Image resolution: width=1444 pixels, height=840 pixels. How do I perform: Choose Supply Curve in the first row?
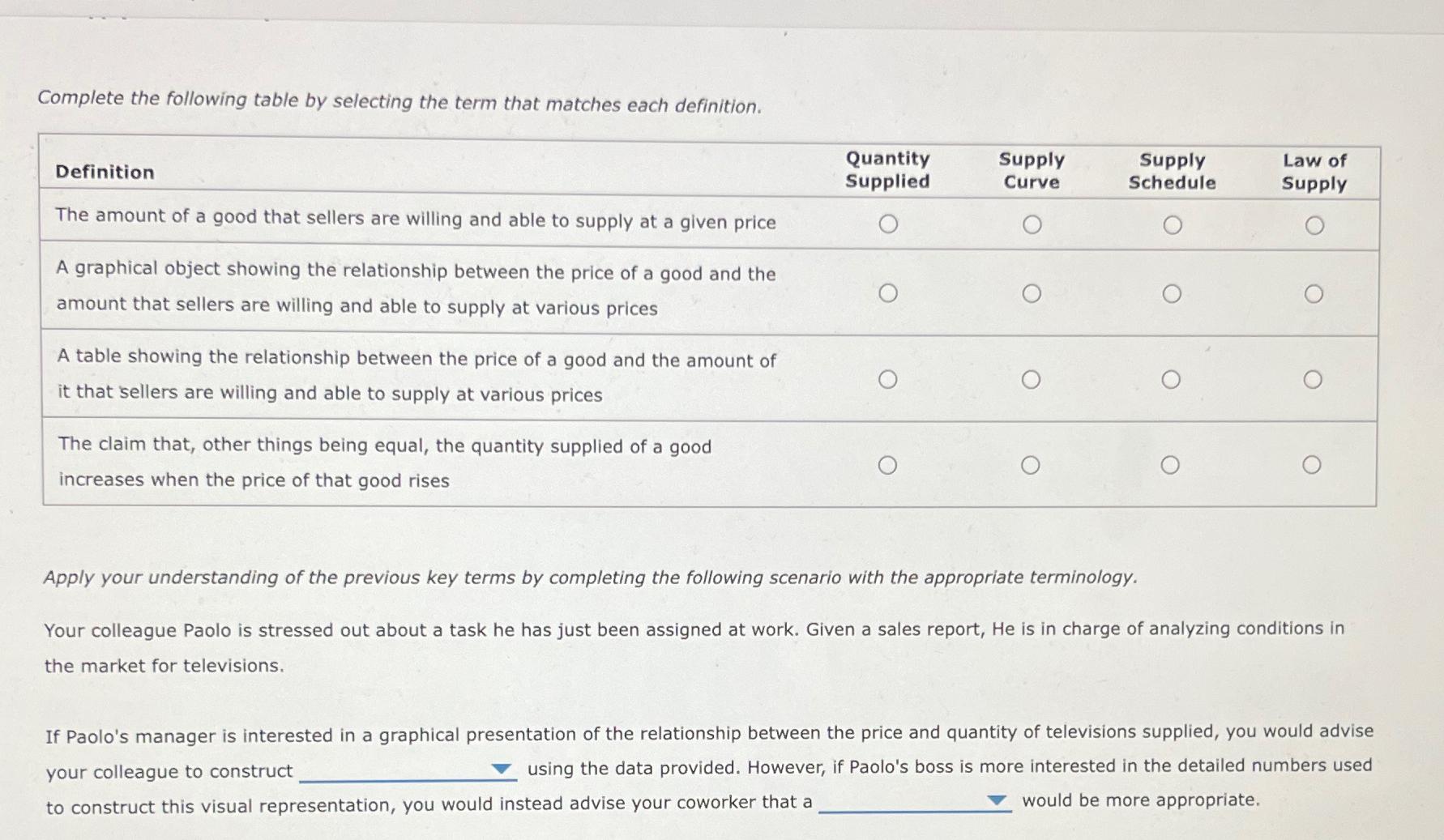(x=1032, y=224)
